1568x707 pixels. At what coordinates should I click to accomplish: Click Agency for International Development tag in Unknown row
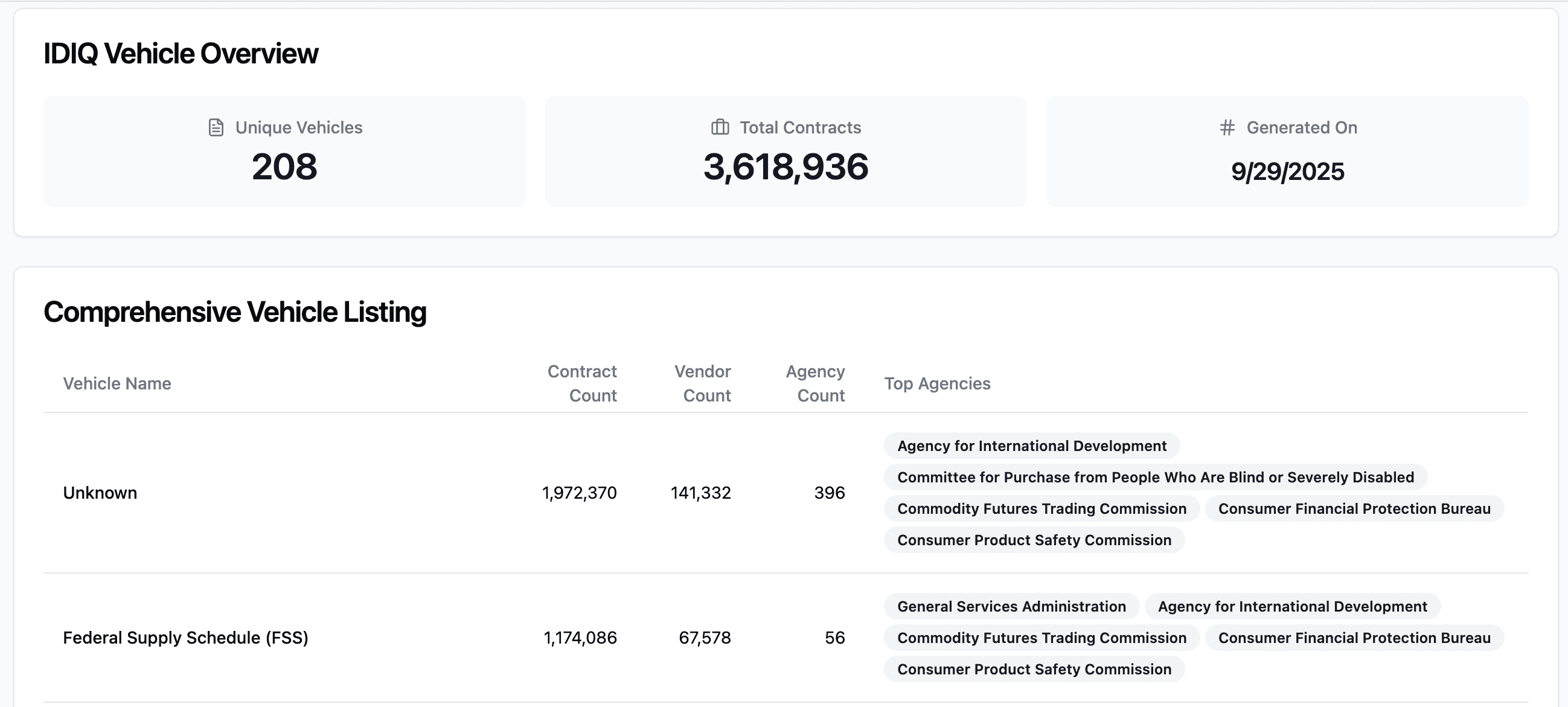(x=1032, y=446)
